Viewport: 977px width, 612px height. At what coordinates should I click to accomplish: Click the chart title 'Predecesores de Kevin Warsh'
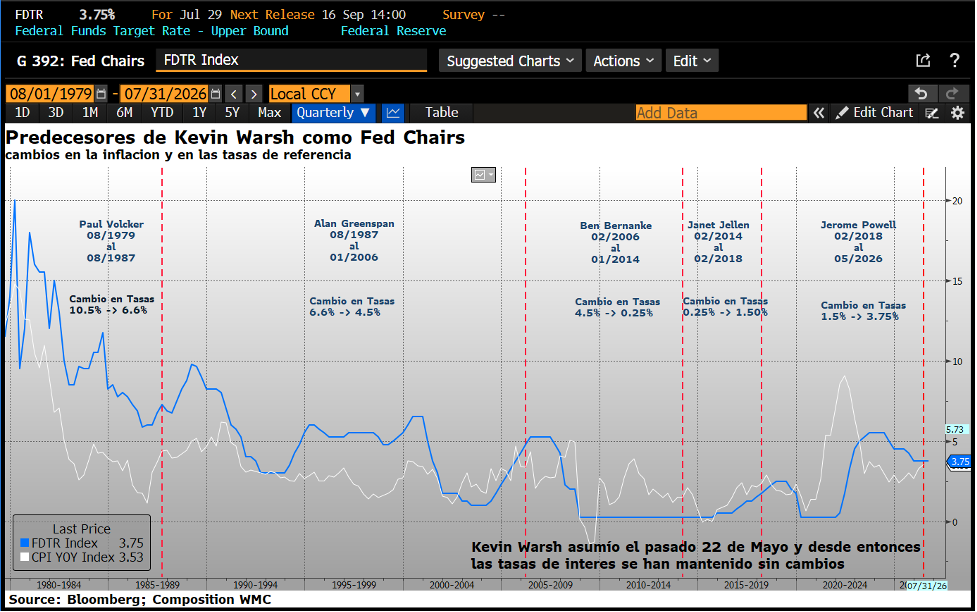[x=235, y=136]
